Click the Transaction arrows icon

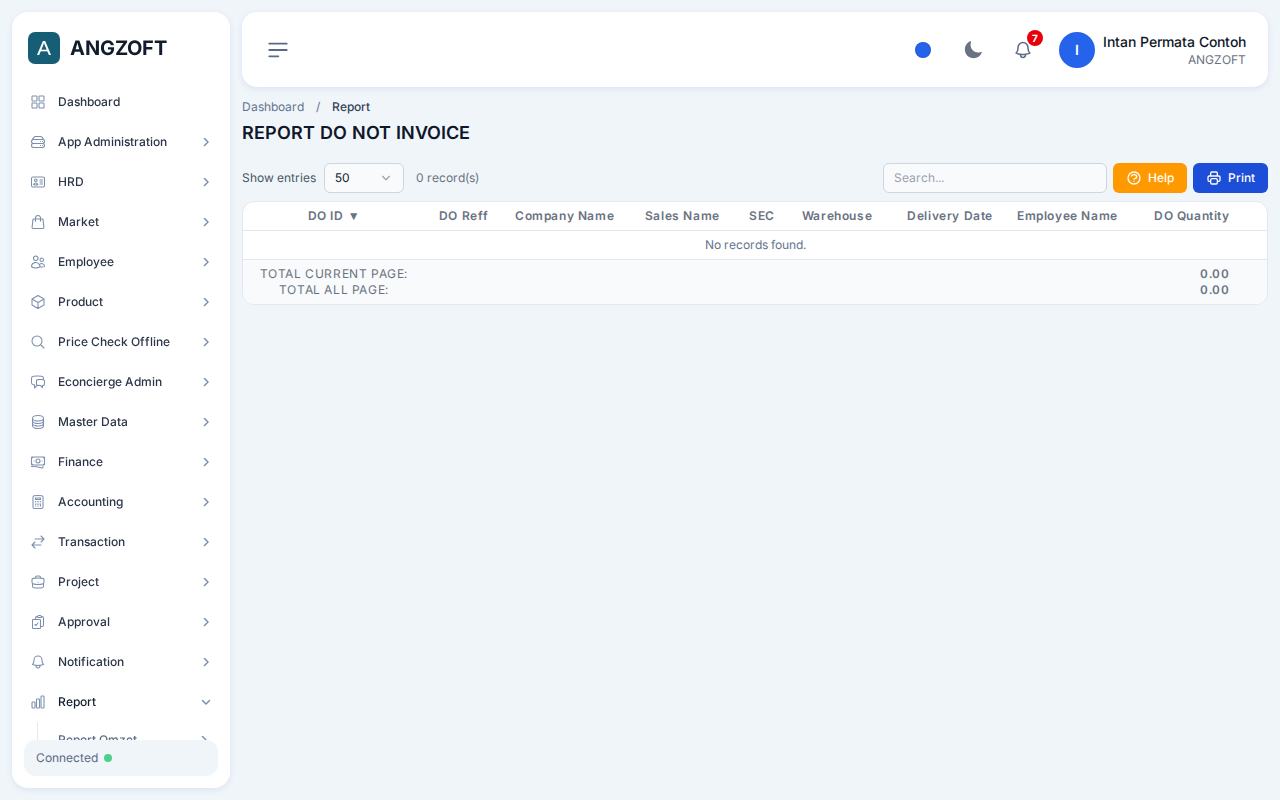38,542
